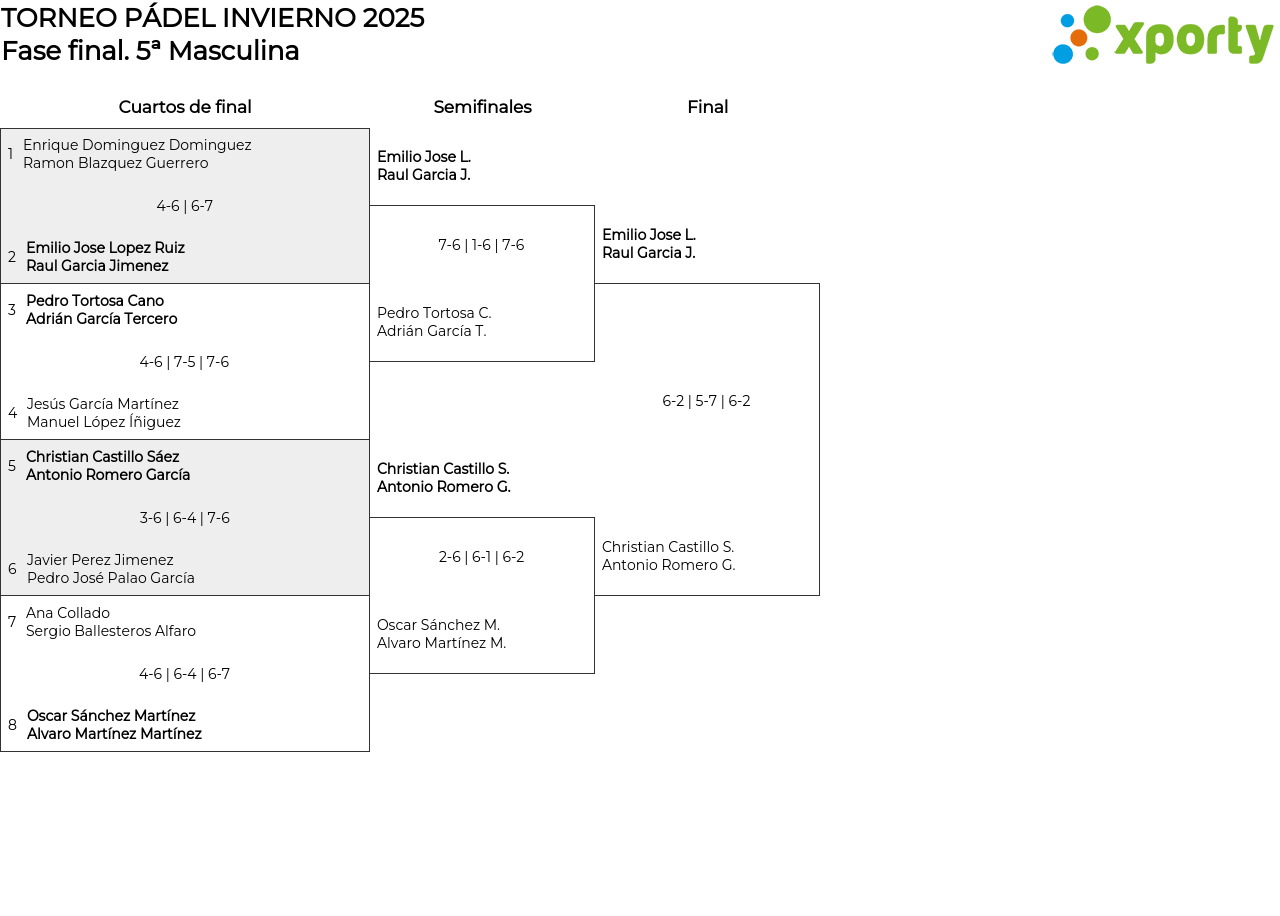
Task: Select finalist Emilio Jose L. in Final
Action: [x=649, y=244]
